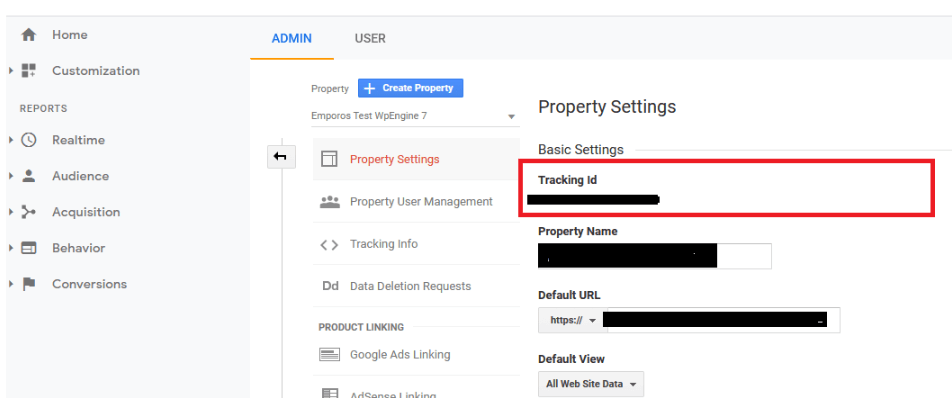Open Tracking Info code brackets icon
This screenshot has width=952, height=398.
point(329,245)
